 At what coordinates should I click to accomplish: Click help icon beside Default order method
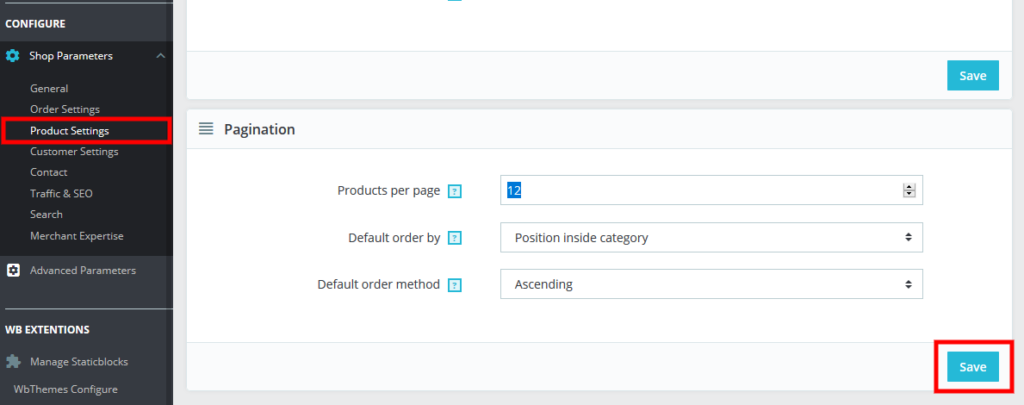point(455,285)
